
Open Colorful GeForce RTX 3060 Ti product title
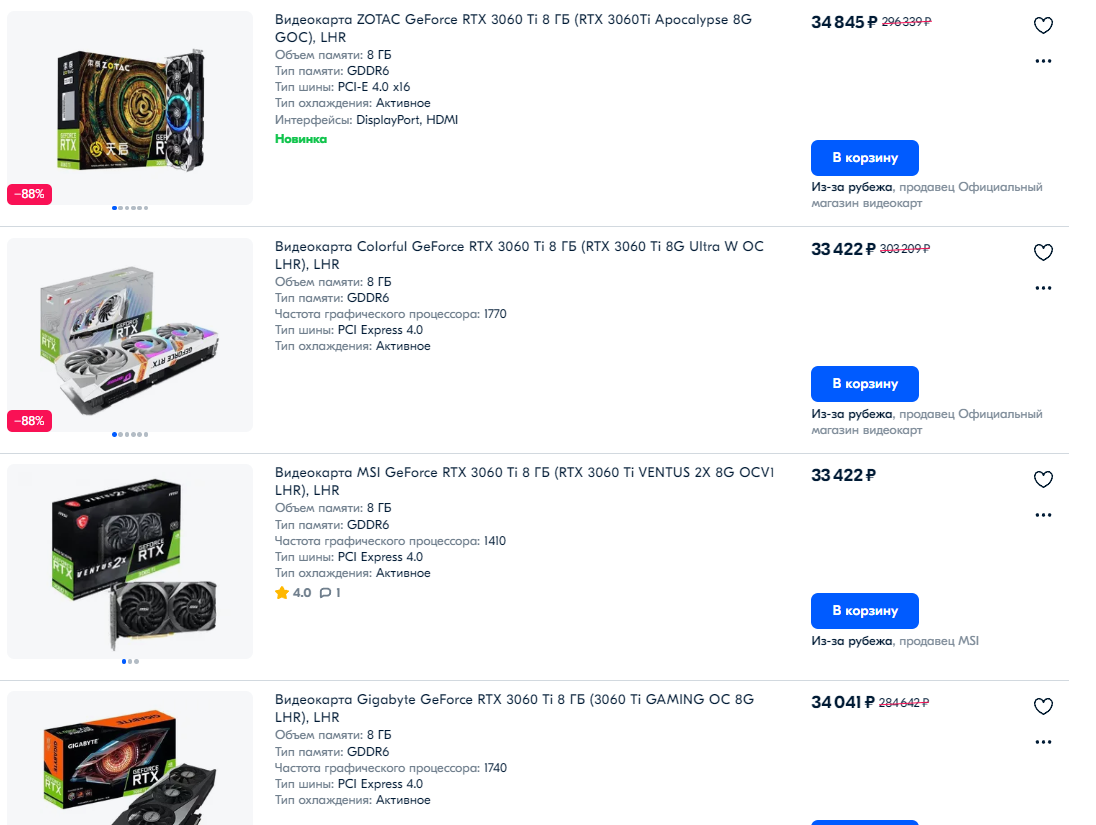519,255
